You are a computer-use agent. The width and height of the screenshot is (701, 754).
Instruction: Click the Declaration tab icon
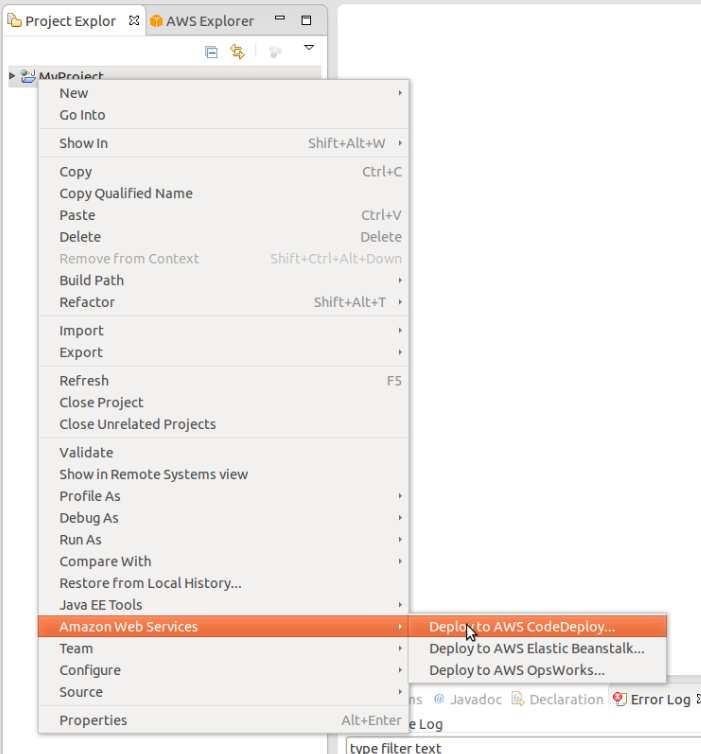(517, 699)
